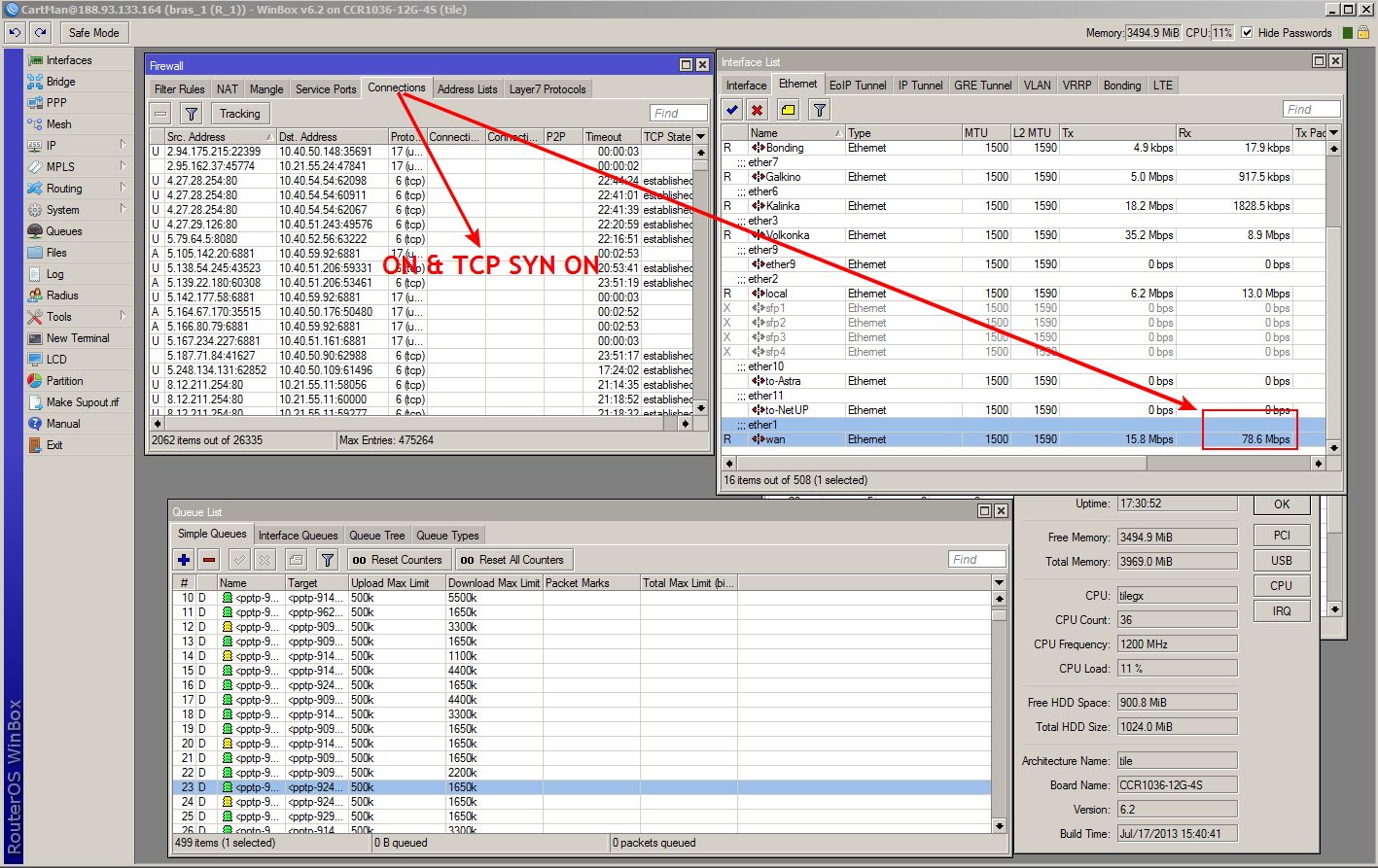Open LCD settings in sidebar
Screen dimensions: 1378x868
pyautogui.click(x=56, y=360)
